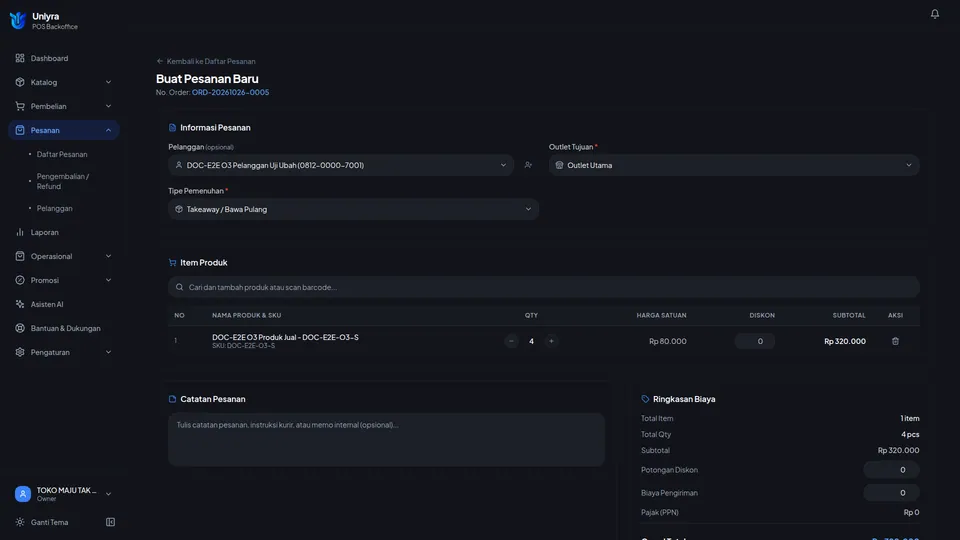
Task: Decrease quantity with the minus button
Action: pyautogui.click(x=511, y=341)
